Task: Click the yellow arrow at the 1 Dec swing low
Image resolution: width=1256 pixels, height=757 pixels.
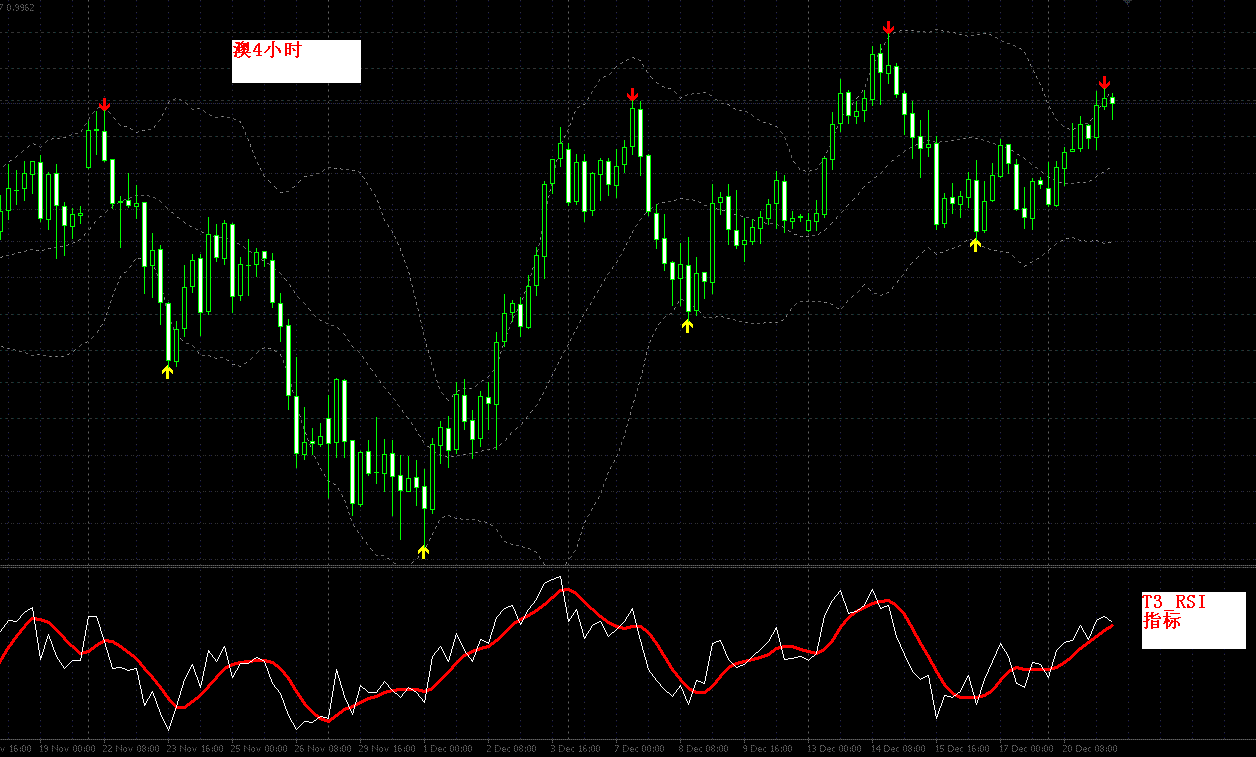Action: click(424, 551)
